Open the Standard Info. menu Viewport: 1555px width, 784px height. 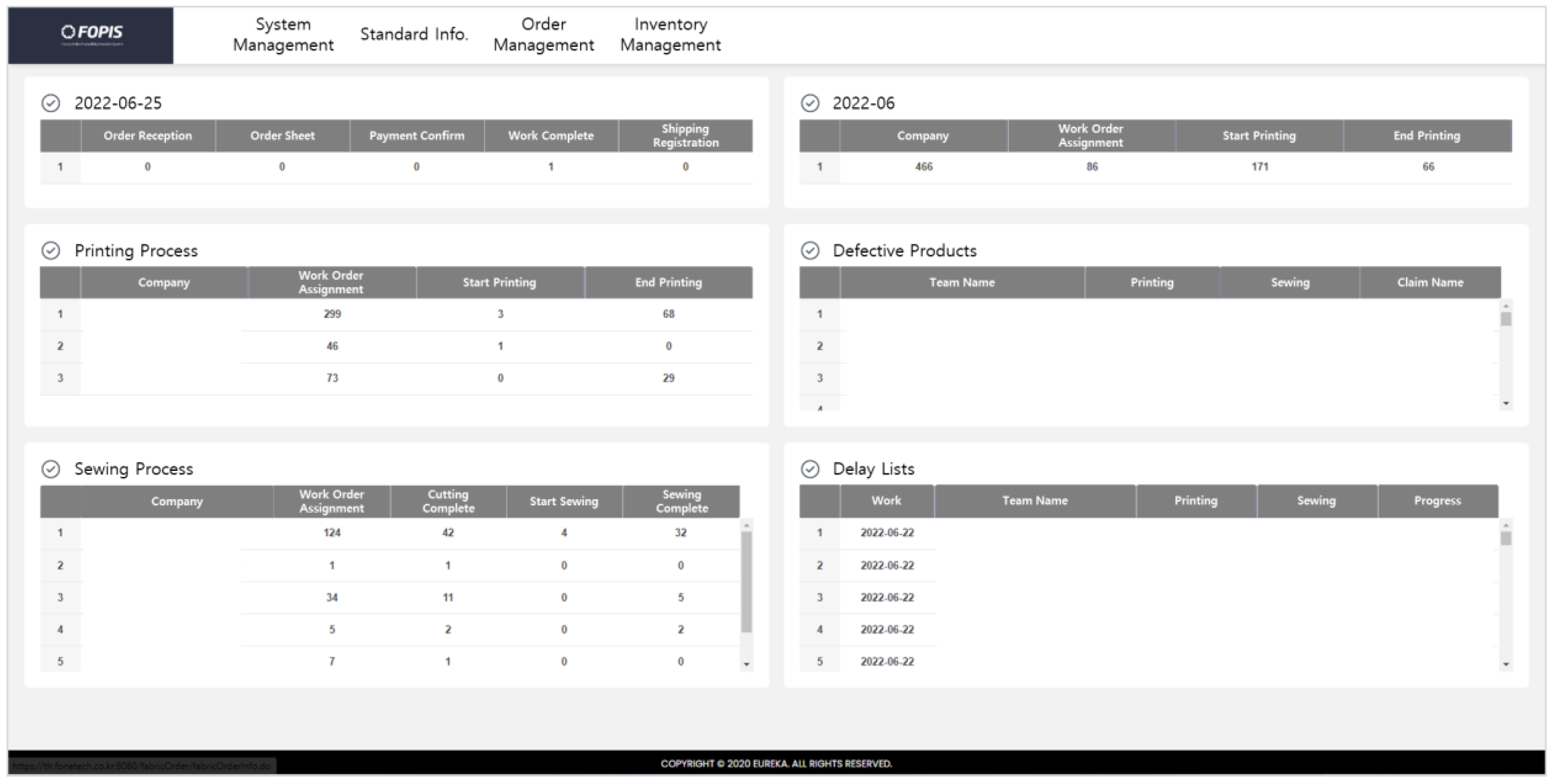point(414,34)
